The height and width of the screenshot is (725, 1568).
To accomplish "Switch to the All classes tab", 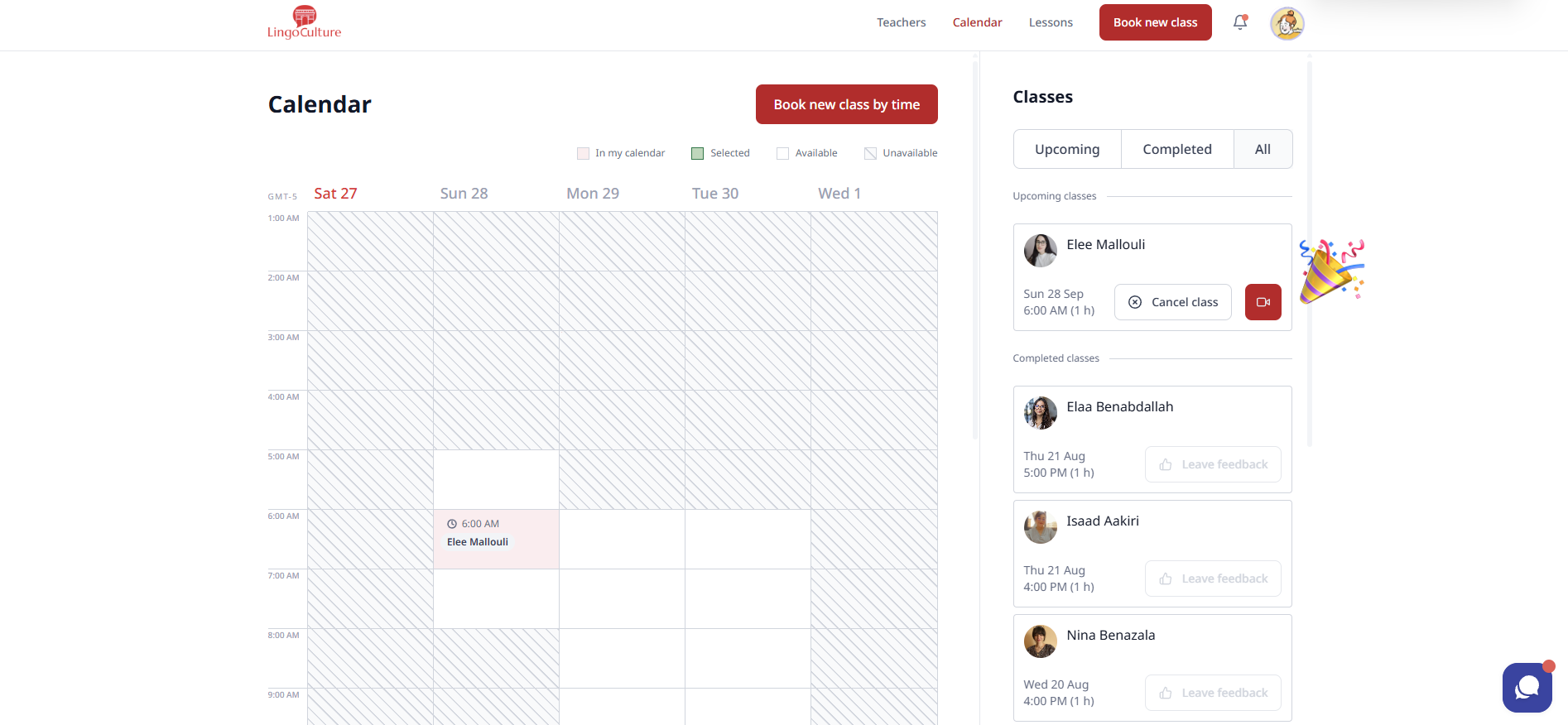I will [x=1263, y=149].
